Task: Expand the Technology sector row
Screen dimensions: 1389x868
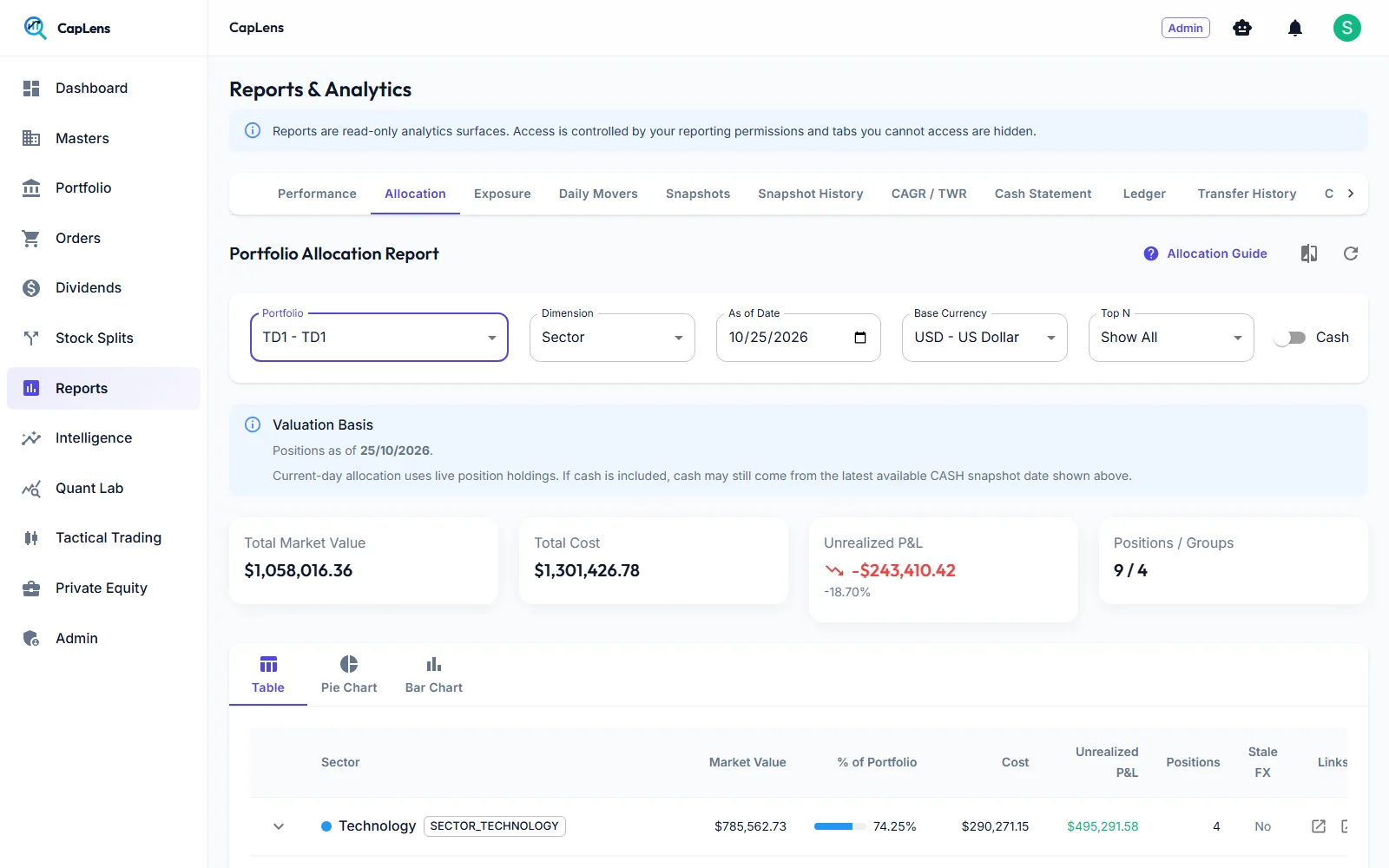Action: 279,826
